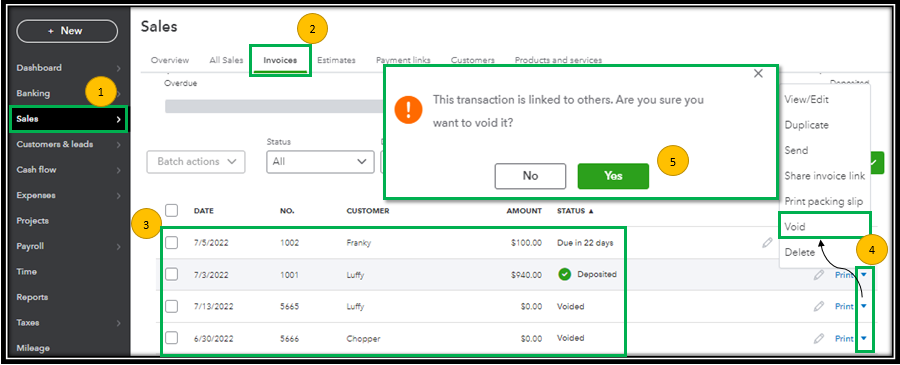Choose Duplicate from the action menu
Image resolution: width=900 pixels, height=365 pixels.
806,125
